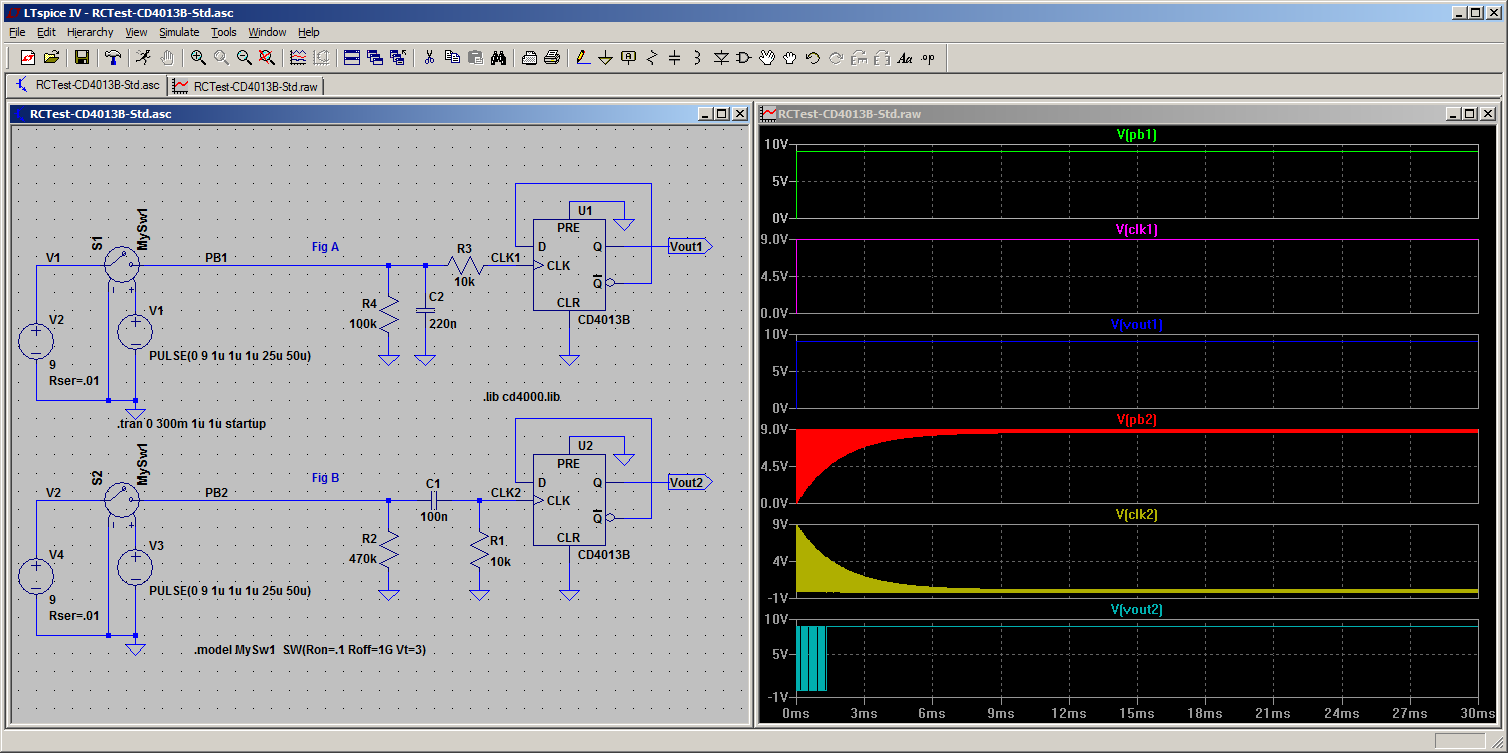Switch to the RCTest-CD4013B-Std.raw tab
Image resolution: width=1508 pixels, height=753 pixels.
click(x=246, y=86)
